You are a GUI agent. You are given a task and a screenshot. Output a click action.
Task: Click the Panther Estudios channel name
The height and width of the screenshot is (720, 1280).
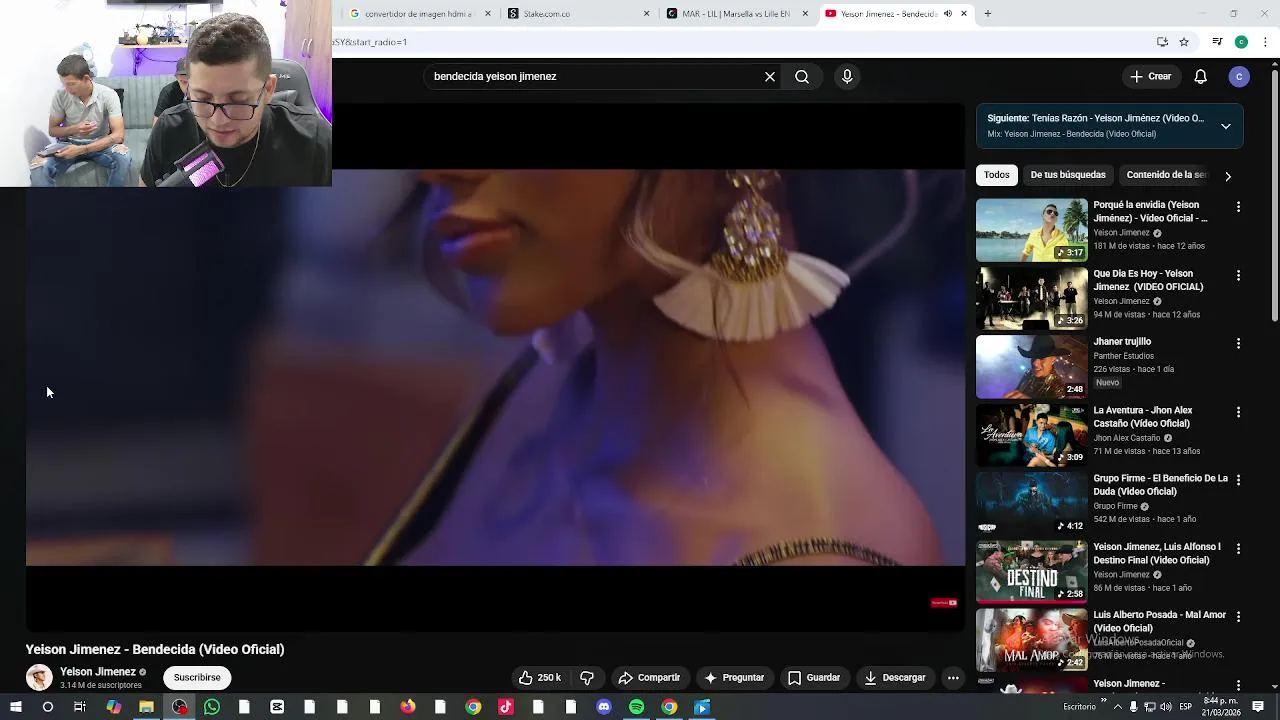point(1123,356)
